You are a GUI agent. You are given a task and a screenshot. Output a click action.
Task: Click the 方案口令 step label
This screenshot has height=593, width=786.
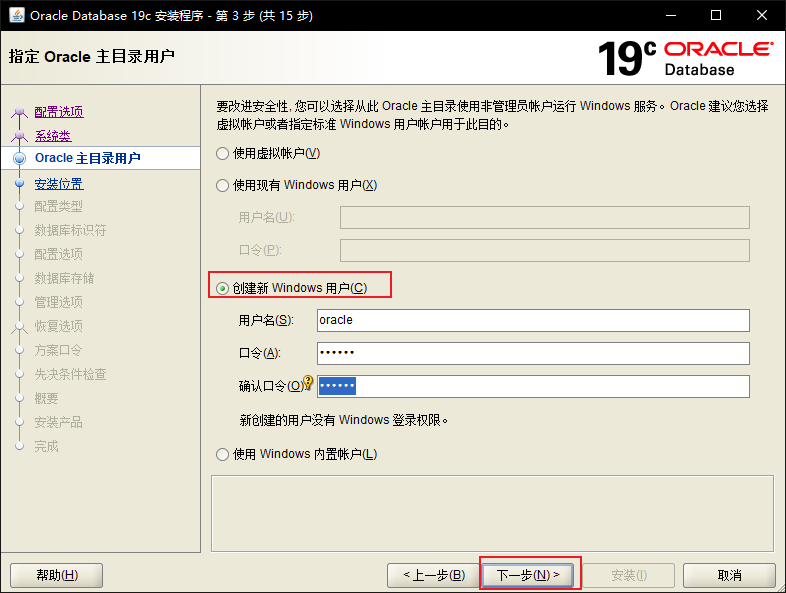[x=58, y=350]
